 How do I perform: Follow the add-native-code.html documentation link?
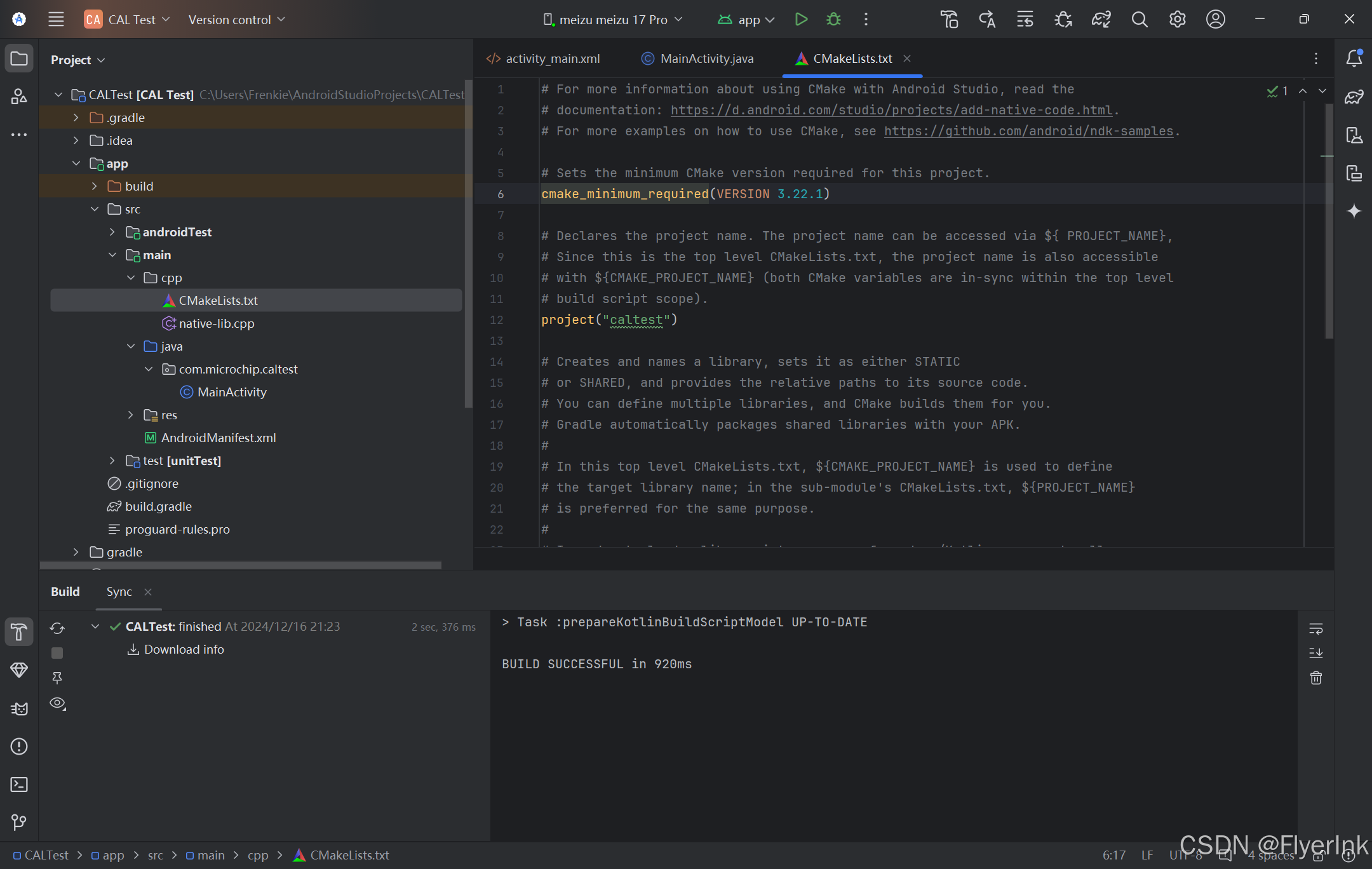tap(891, 110)
